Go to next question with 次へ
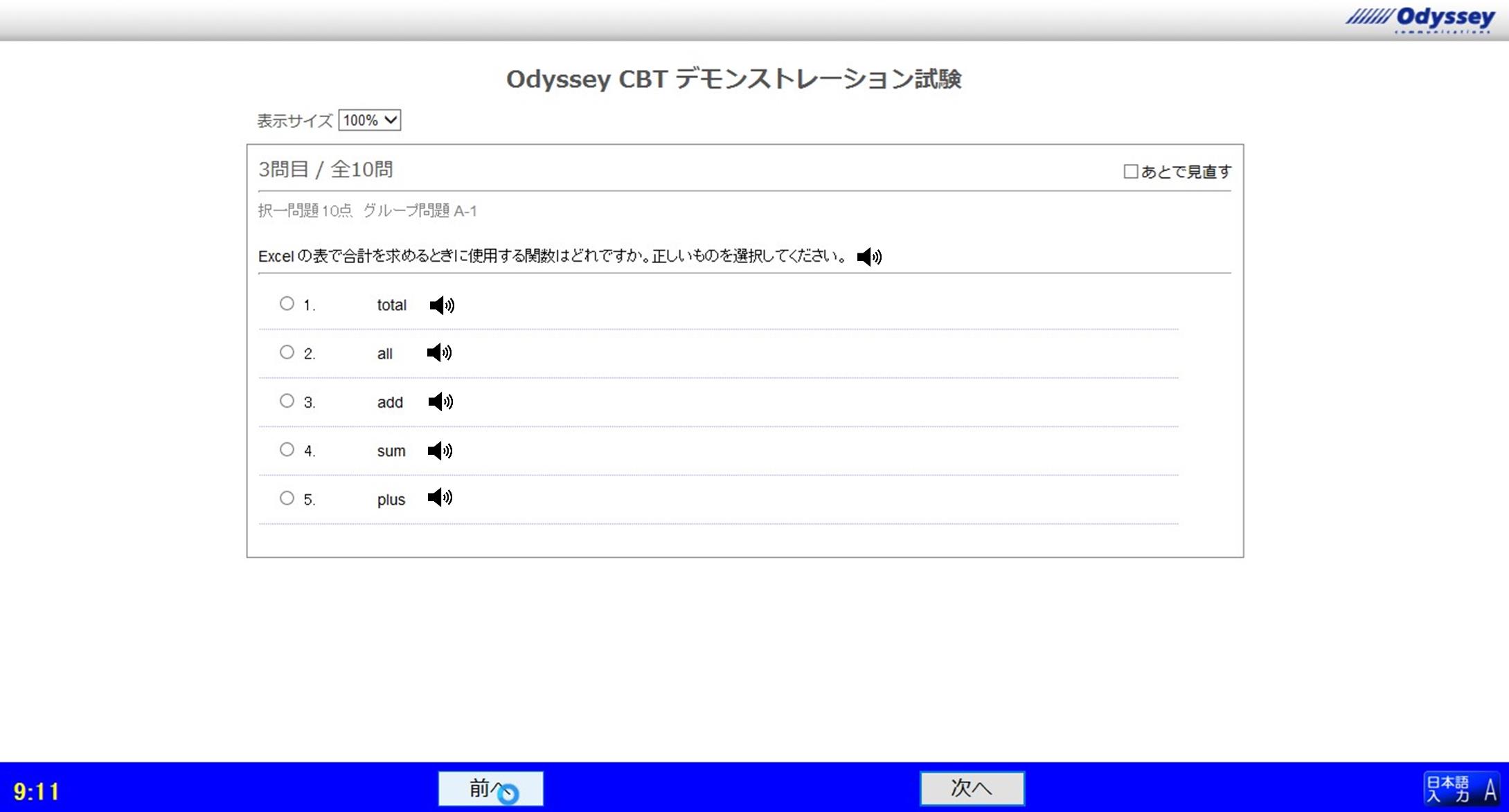Screen dimensions: 1509x812 click(x=972, y=788)
